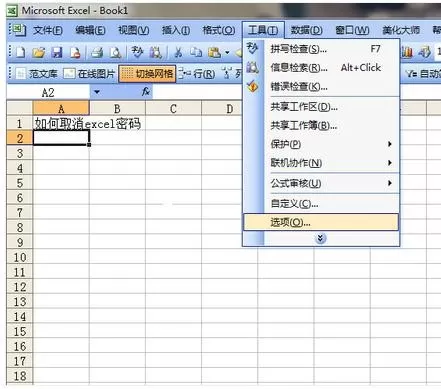Click the Copy toolbar icon
The height and width of the screenshot is (389, 441).
[x=196, y=52]
